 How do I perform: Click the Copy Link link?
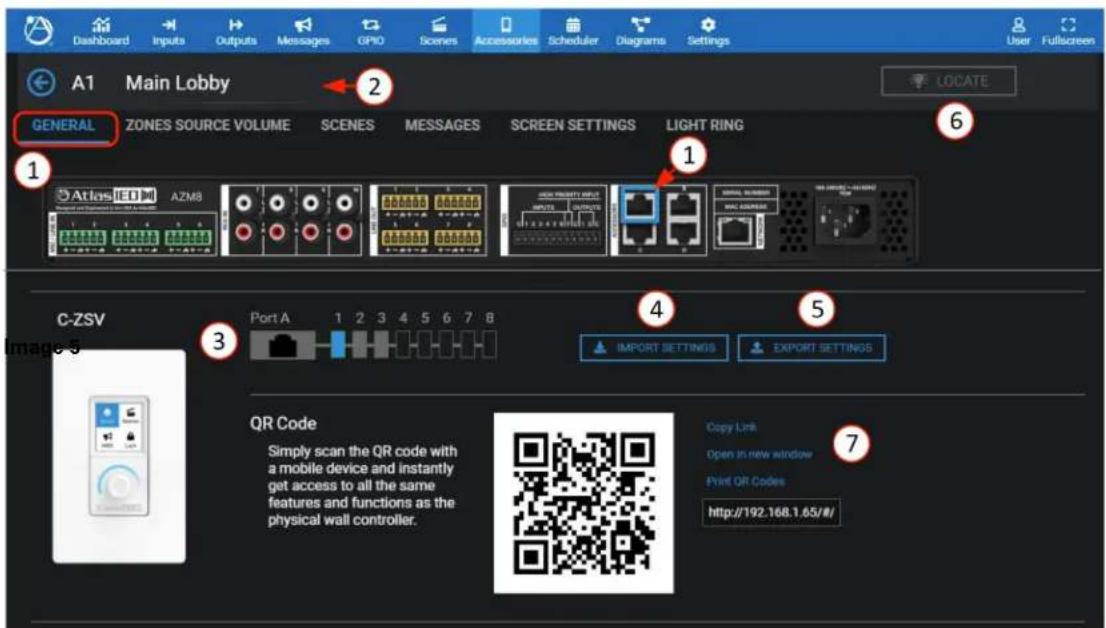click(731, 427)
